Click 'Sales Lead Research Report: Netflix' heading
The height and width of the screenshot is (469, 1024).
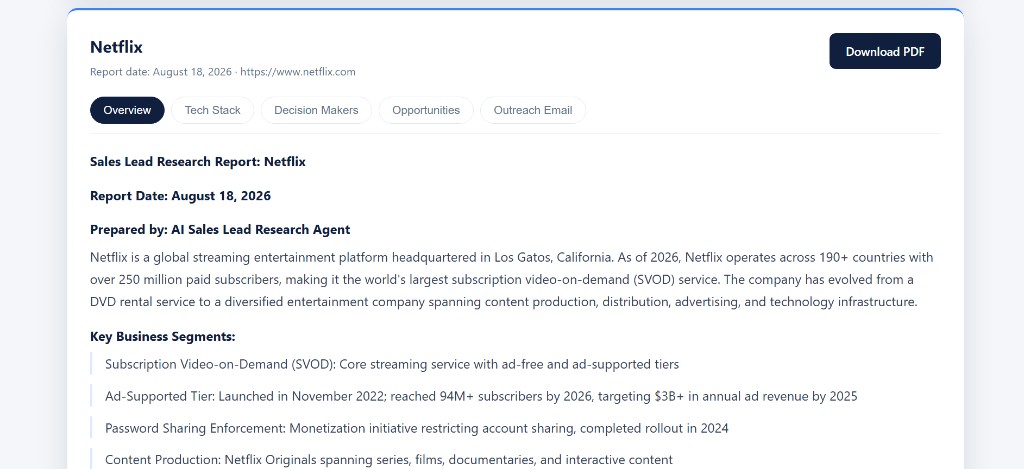[x=198, y=161]
